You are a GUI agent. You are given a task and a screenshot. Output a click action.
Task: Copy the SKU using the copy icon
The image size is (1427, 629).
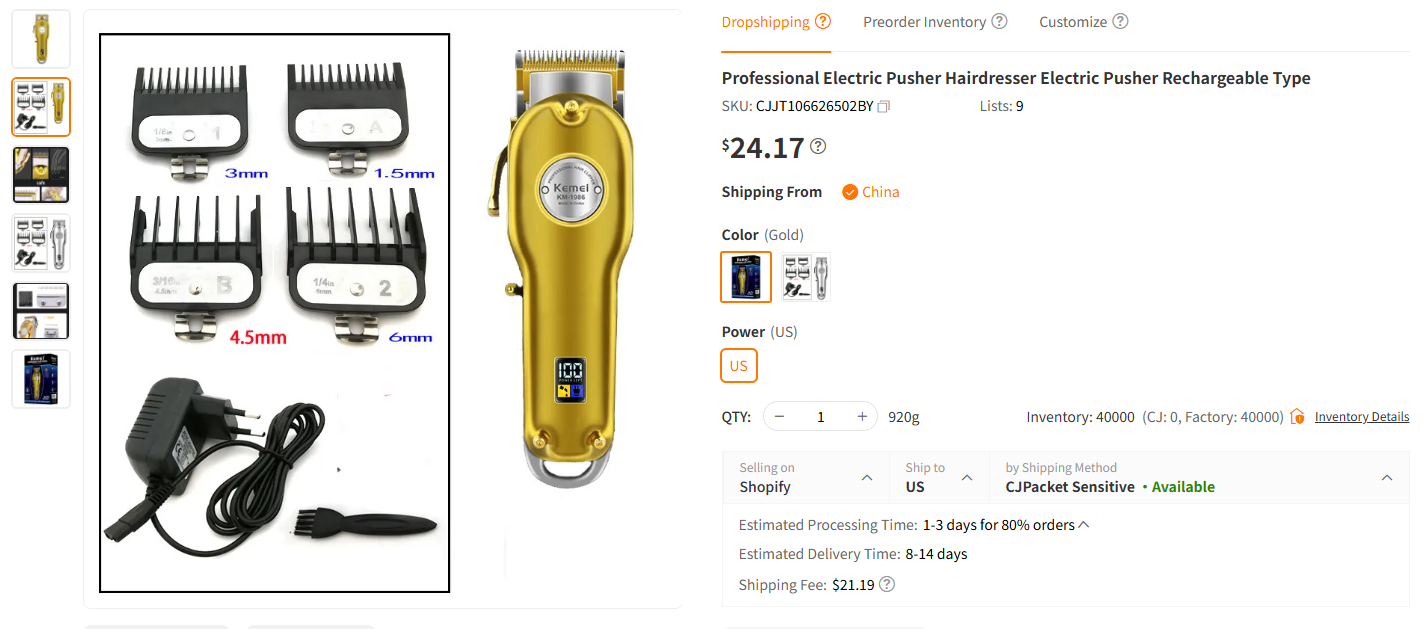[883, 106]
